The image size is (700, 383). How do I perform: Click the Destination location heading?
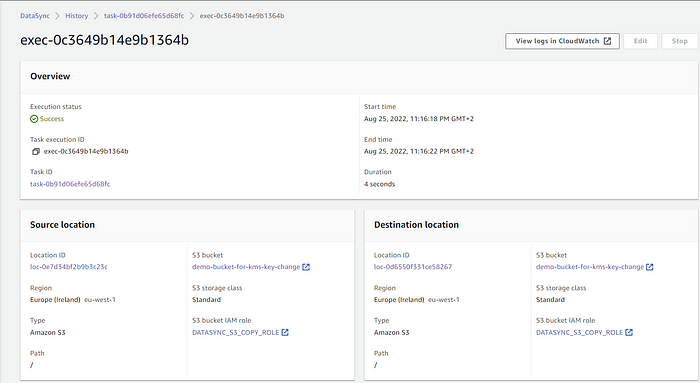(x=417, y=225)
